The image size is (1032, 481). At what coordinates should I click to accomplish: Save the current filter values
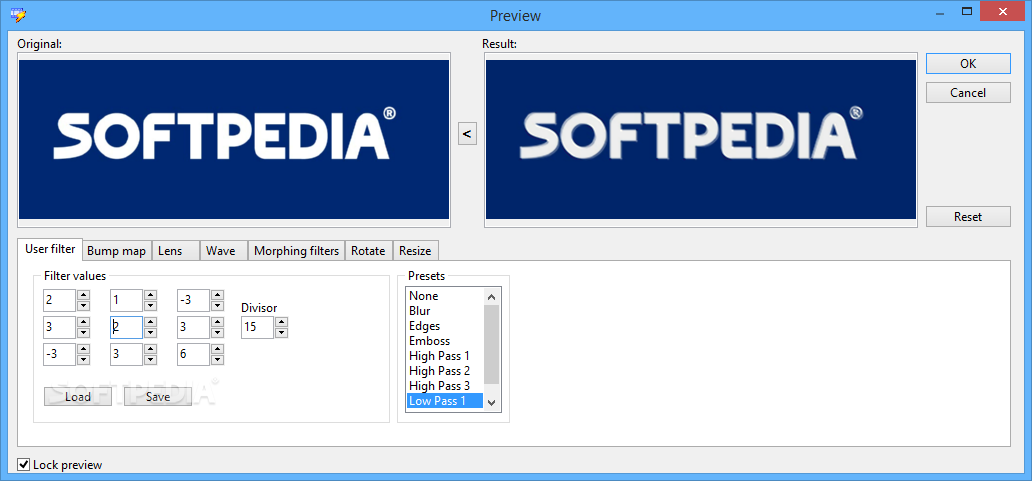coord(158,397)
